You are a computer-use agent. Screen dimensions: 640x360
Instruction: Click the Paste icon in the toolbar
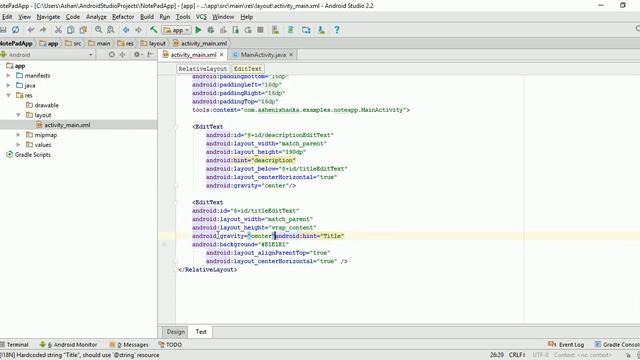tap(83, 30)
